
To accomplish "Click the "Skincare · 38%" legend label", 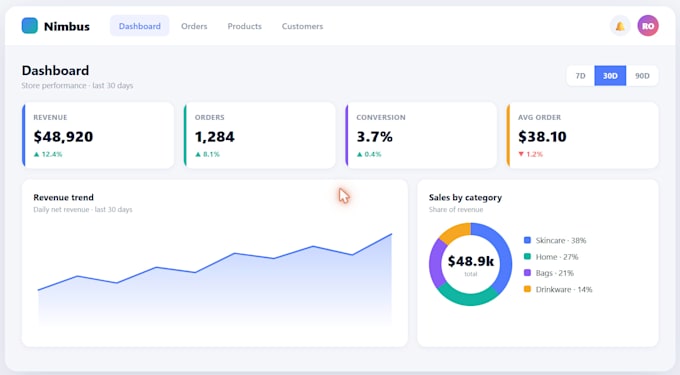I will pyautogui.click(x=561, y=240).
